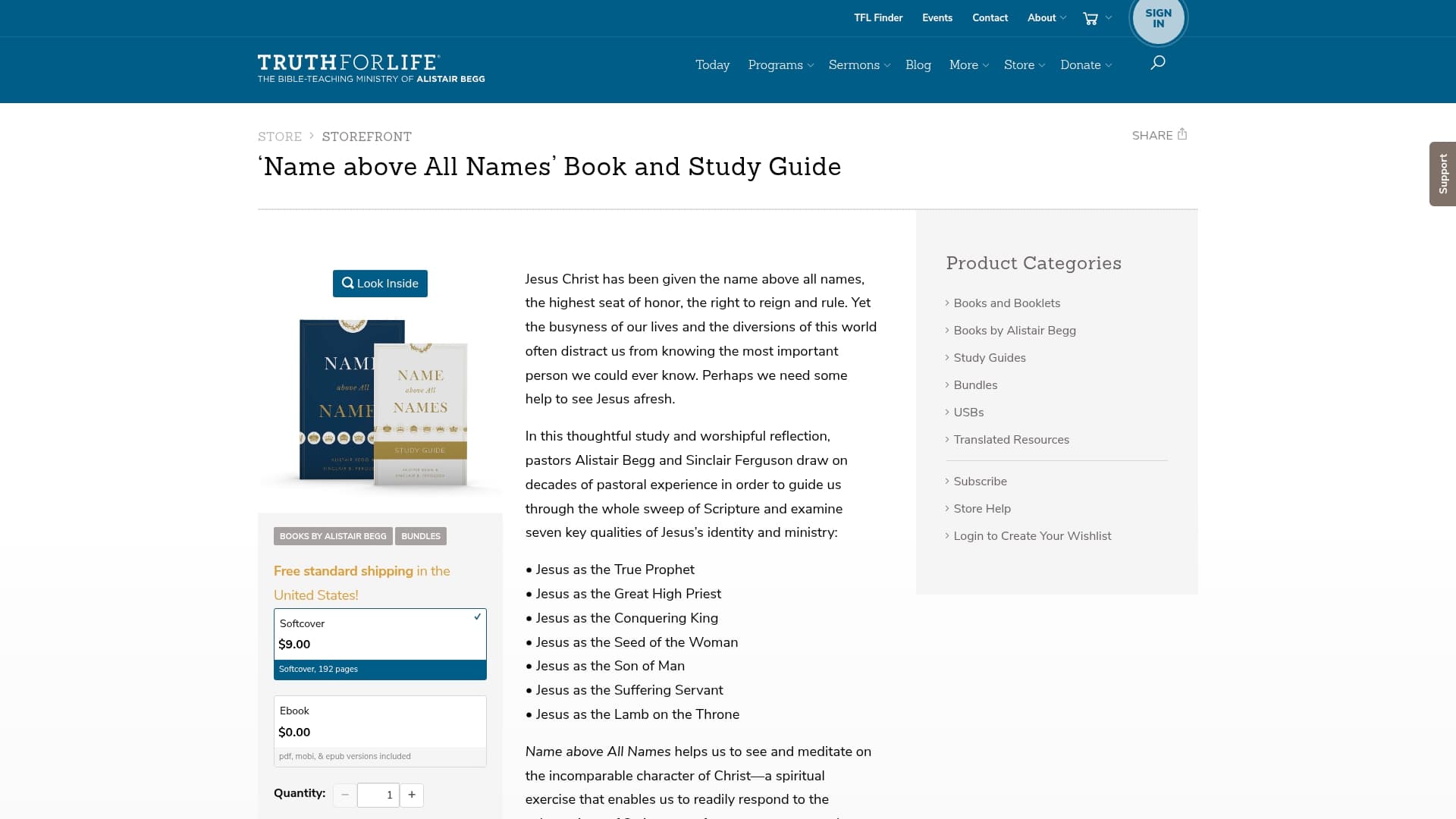Open the Events link
The width and height of the screenshot is (1456, 819).
[x=937, y=18]
